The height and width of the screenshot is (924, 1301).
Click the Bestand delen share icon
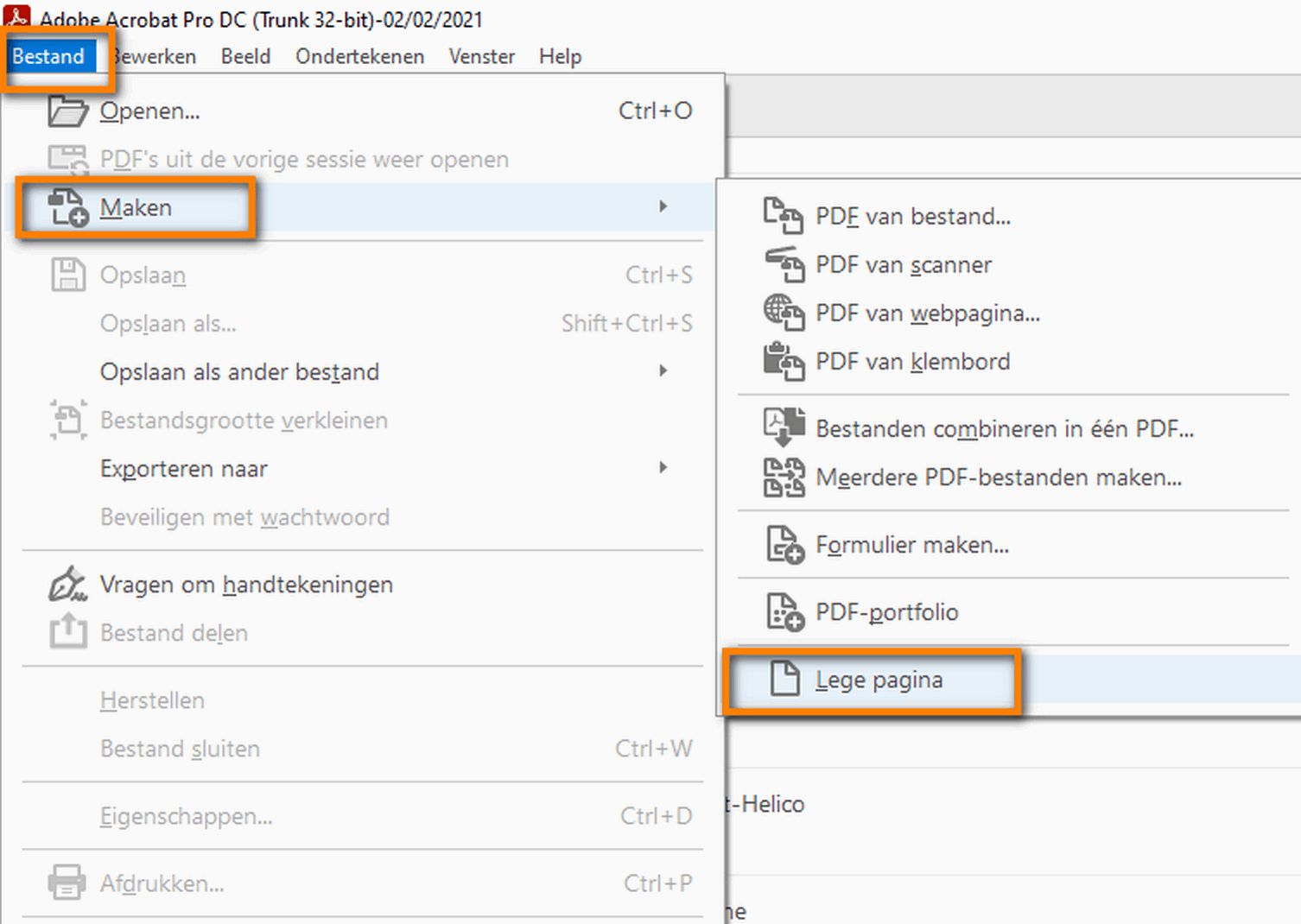coord(67,632)
